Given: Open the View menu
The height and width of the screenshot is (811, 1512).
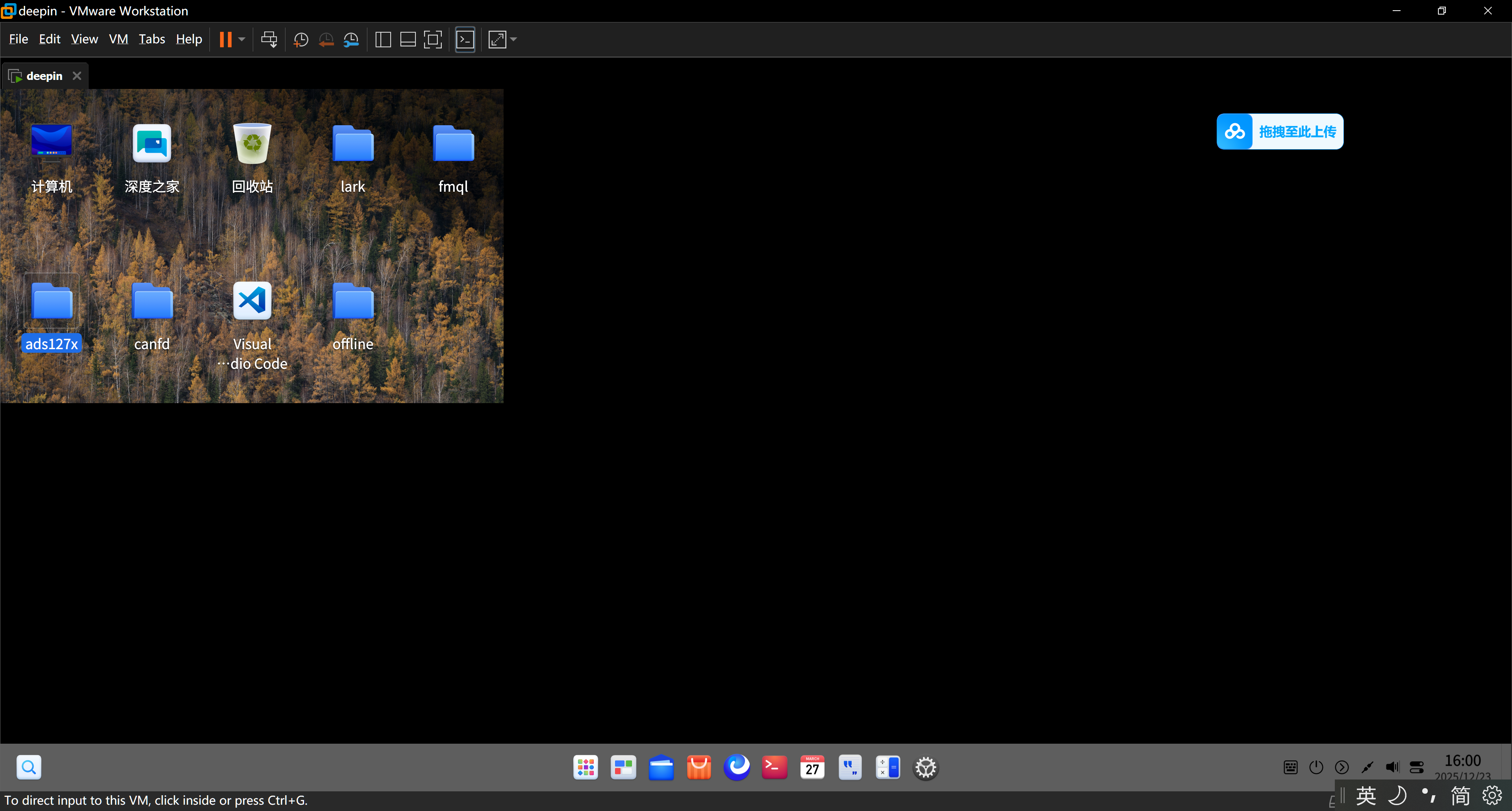Looking at the screenshot, I should (85, 39).
